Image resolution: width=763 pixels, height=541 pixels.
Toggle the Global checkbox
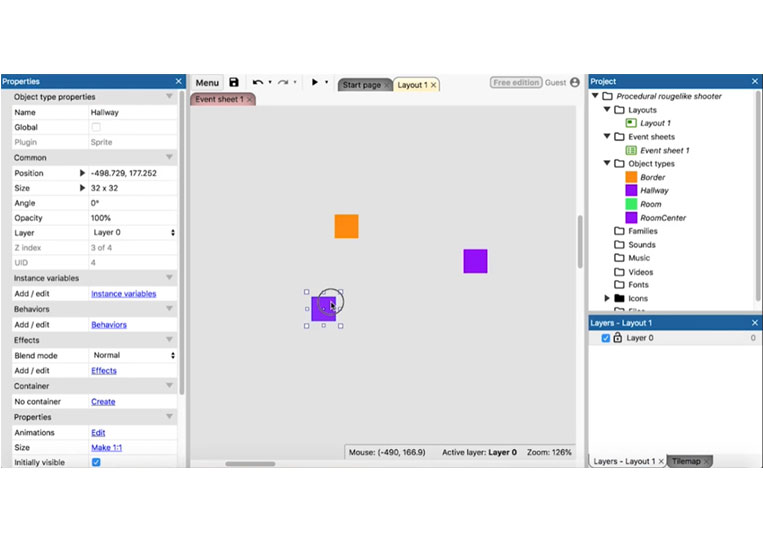pos(96,127)
